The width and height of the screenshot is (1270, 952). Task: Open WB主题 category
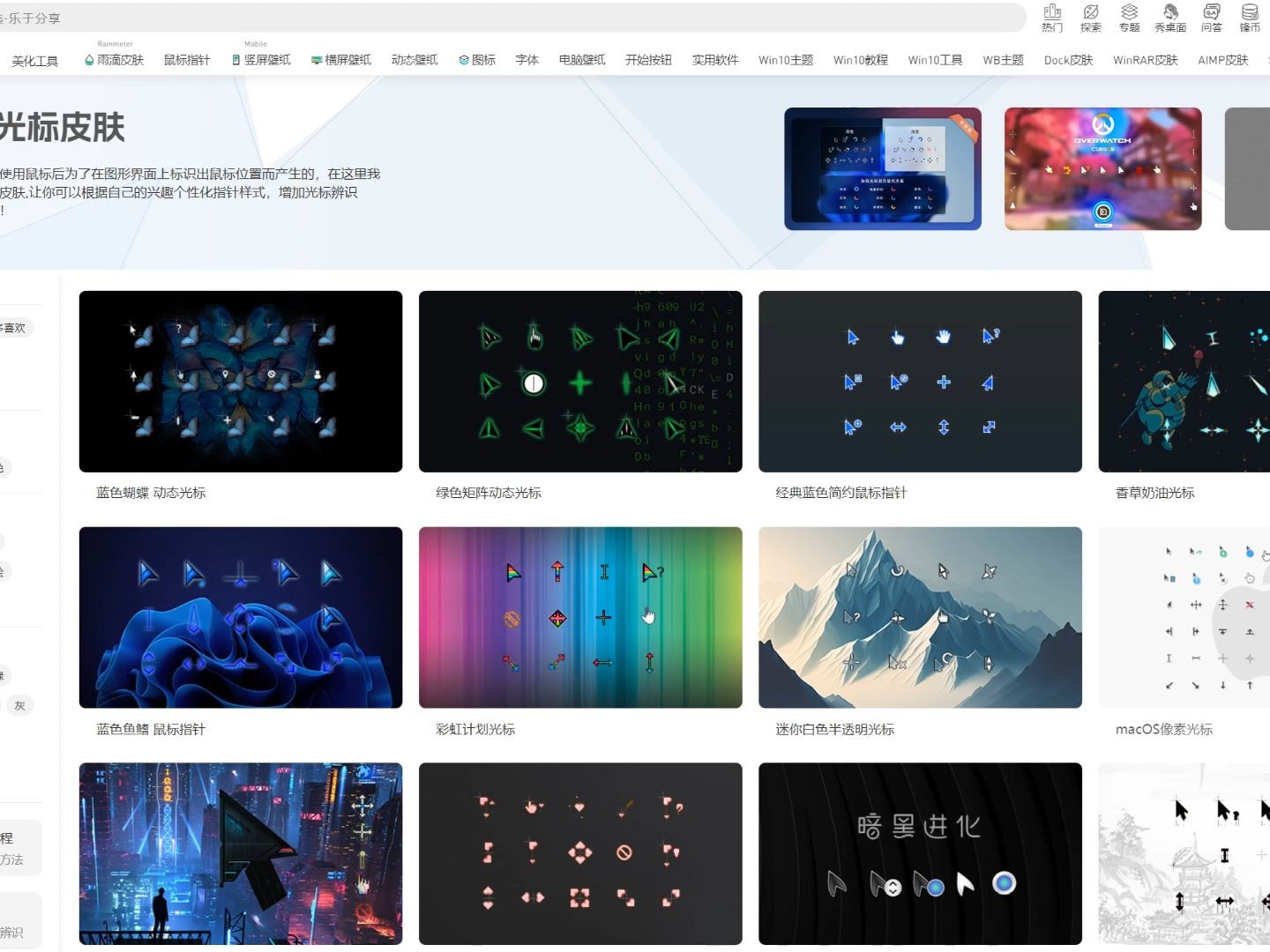[1004, 60]
